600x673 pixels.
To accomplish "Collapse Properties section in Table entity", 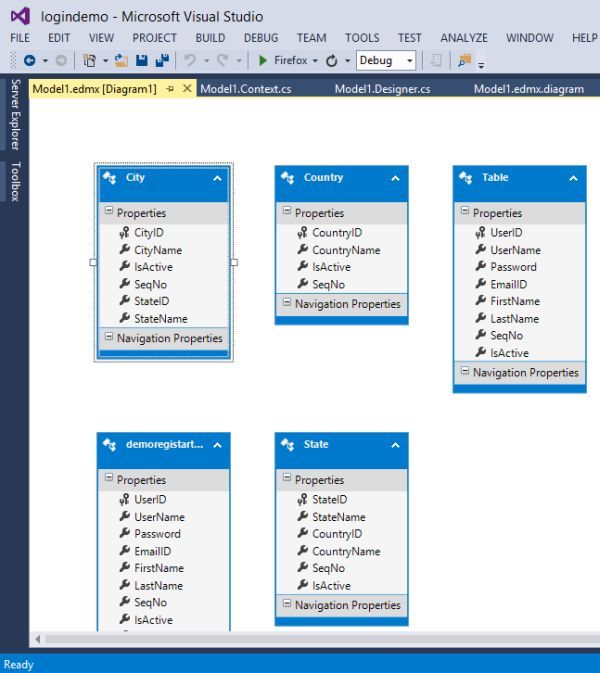I will pyautogui.click(x=465, y=210).
